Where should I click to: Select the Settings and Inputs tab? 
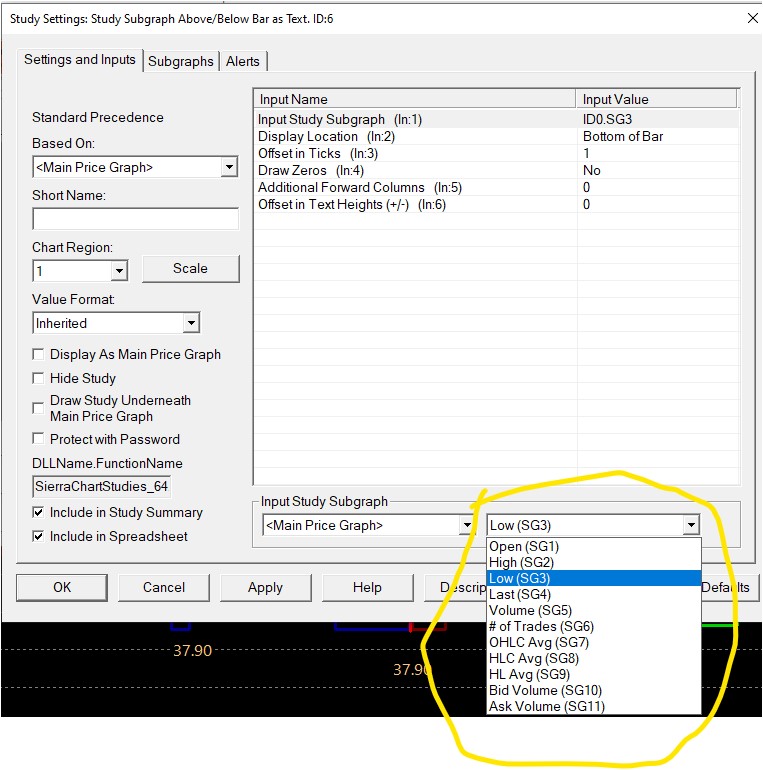(x=80, y=59)
